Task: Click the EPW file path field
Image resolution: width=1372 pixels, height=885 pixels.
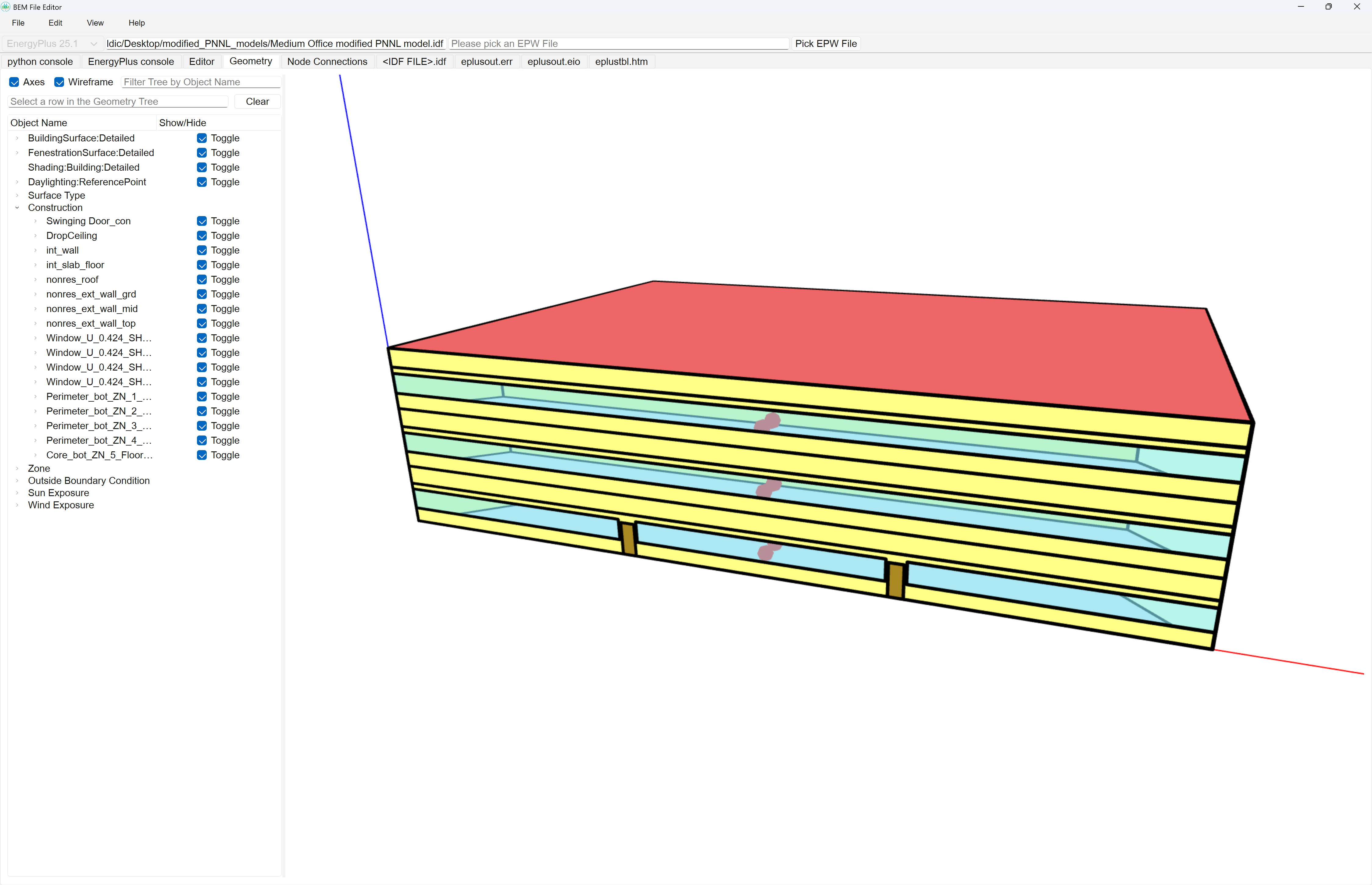Action: [x=618, y=44]
